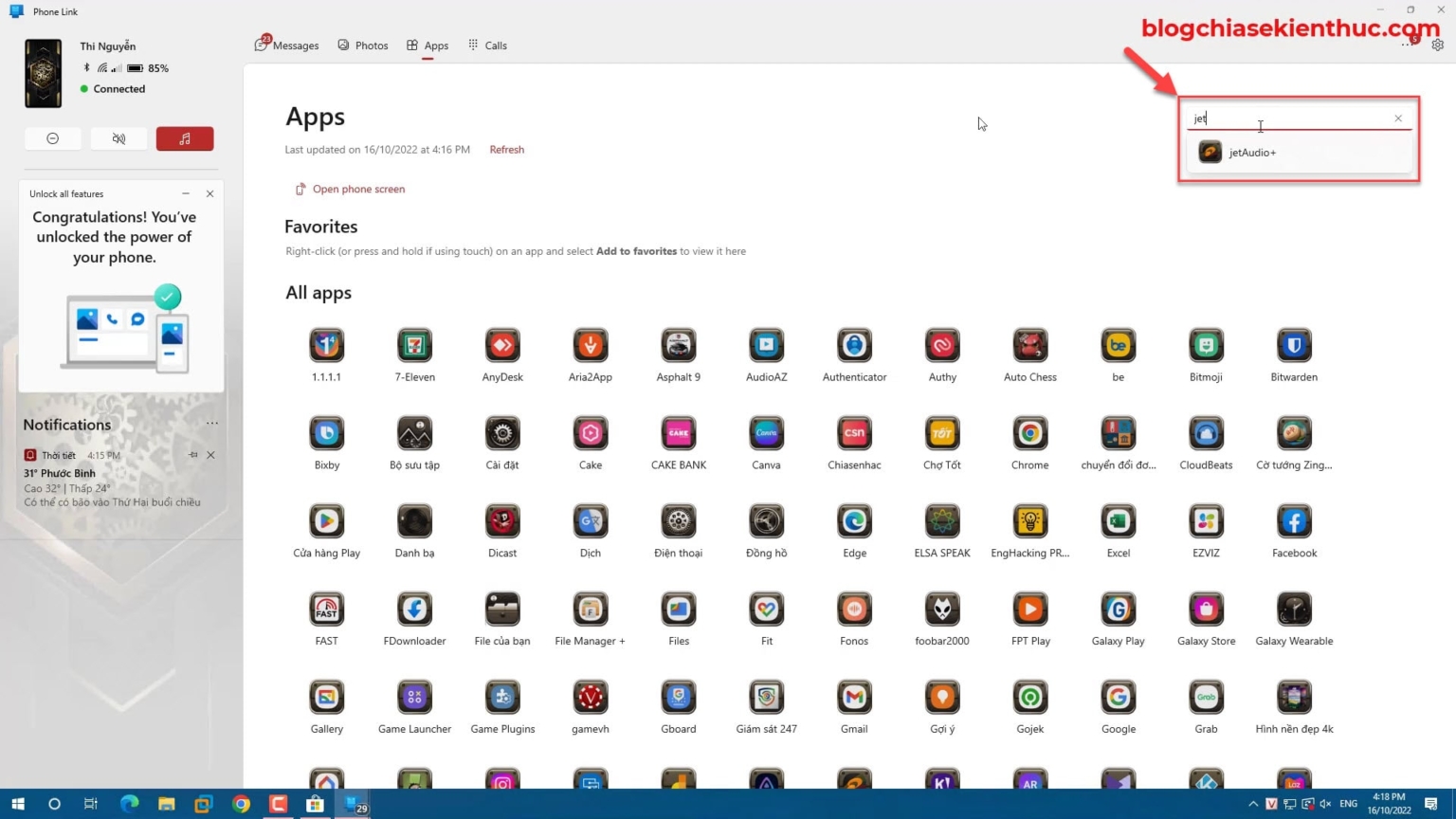
Task: Open the Canva app icon
Action: (766, 434)
